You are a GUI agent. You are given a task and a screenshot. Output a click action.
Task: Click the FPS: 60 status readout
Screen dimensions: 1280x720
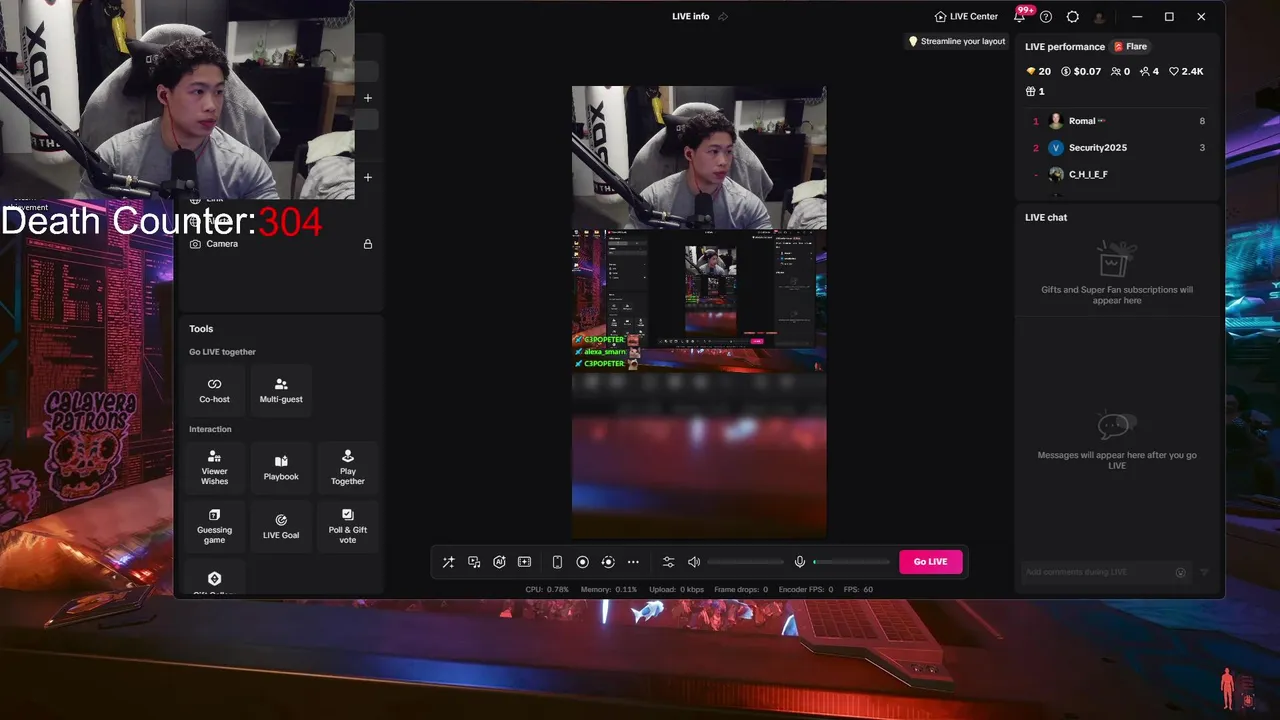pyautogui.click(x=858, y=589)
